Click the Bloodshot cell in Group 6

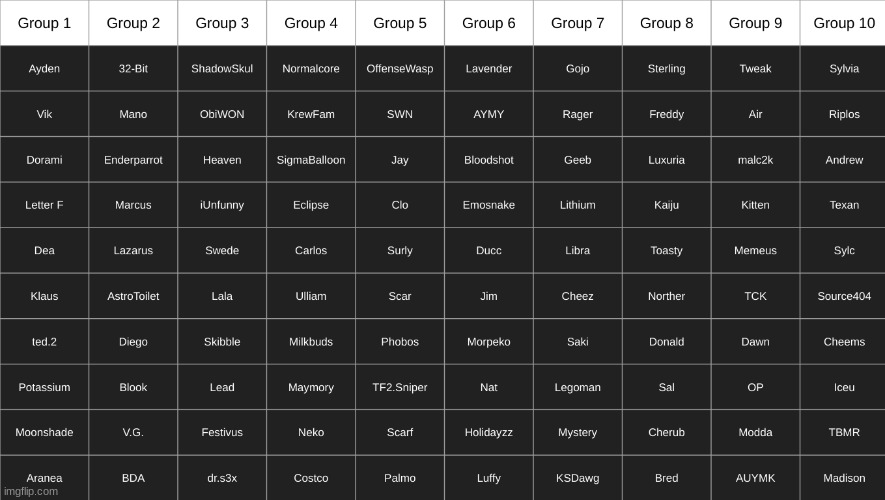point(489,160)
